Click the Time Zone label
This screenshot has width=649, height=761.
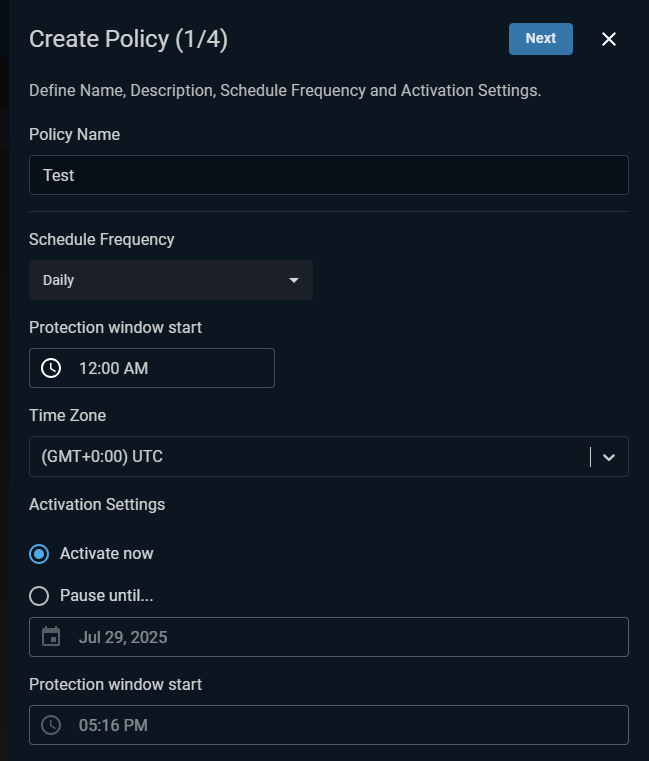pos(67,415)
